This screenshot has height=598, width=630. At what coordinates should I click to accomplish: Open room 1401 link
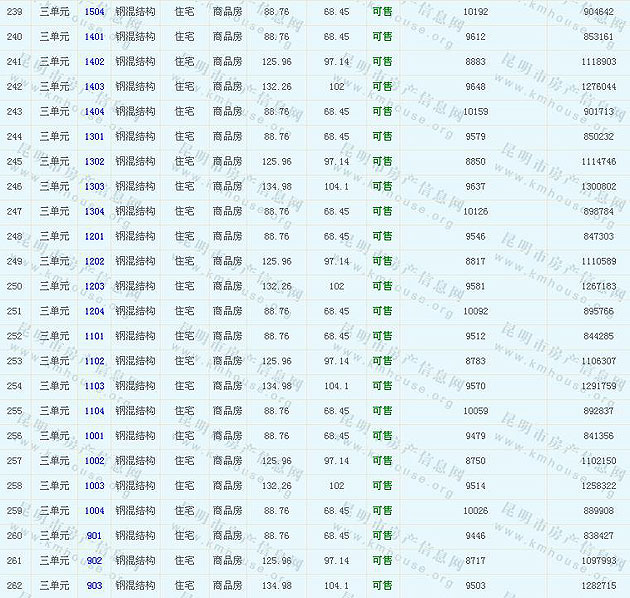(94, 37)
